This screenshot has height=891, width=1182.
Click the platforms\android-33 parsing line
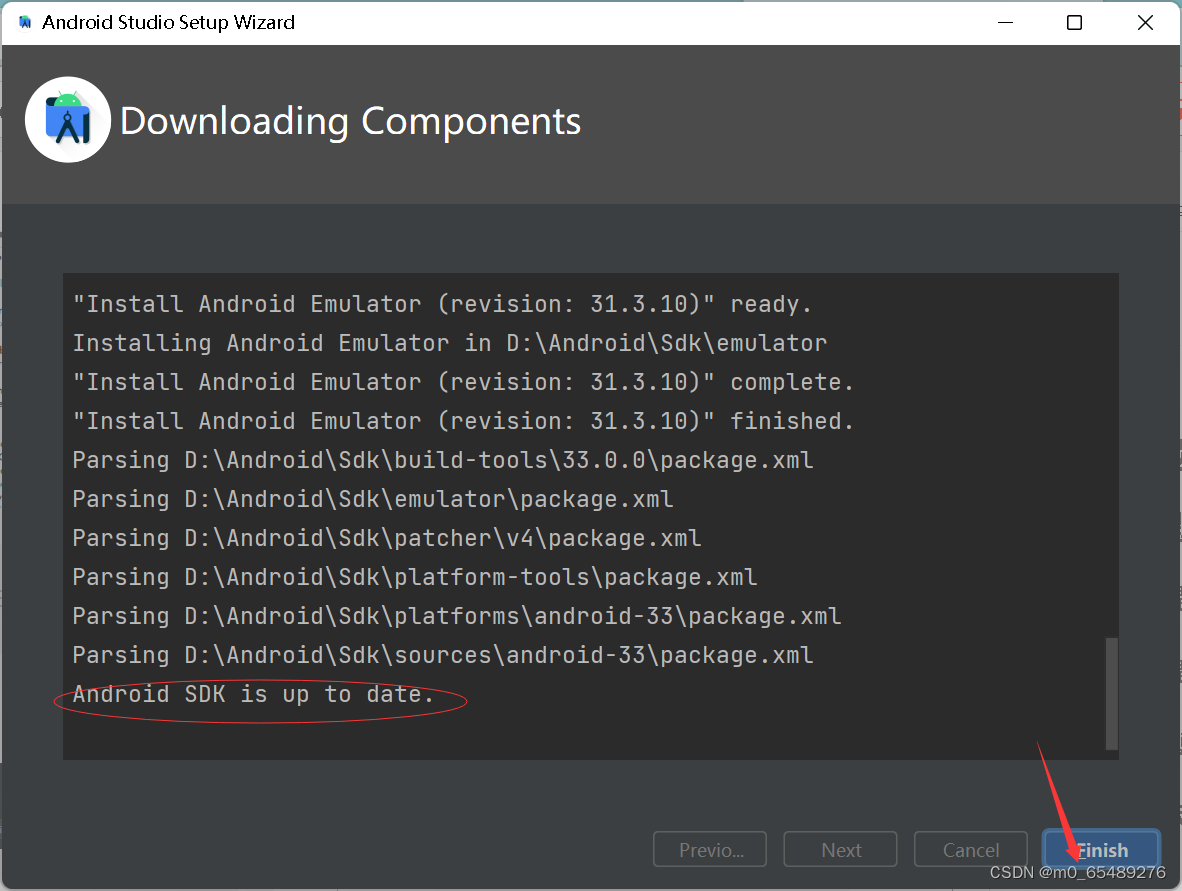pyautogui.click(x=457, y=617)
